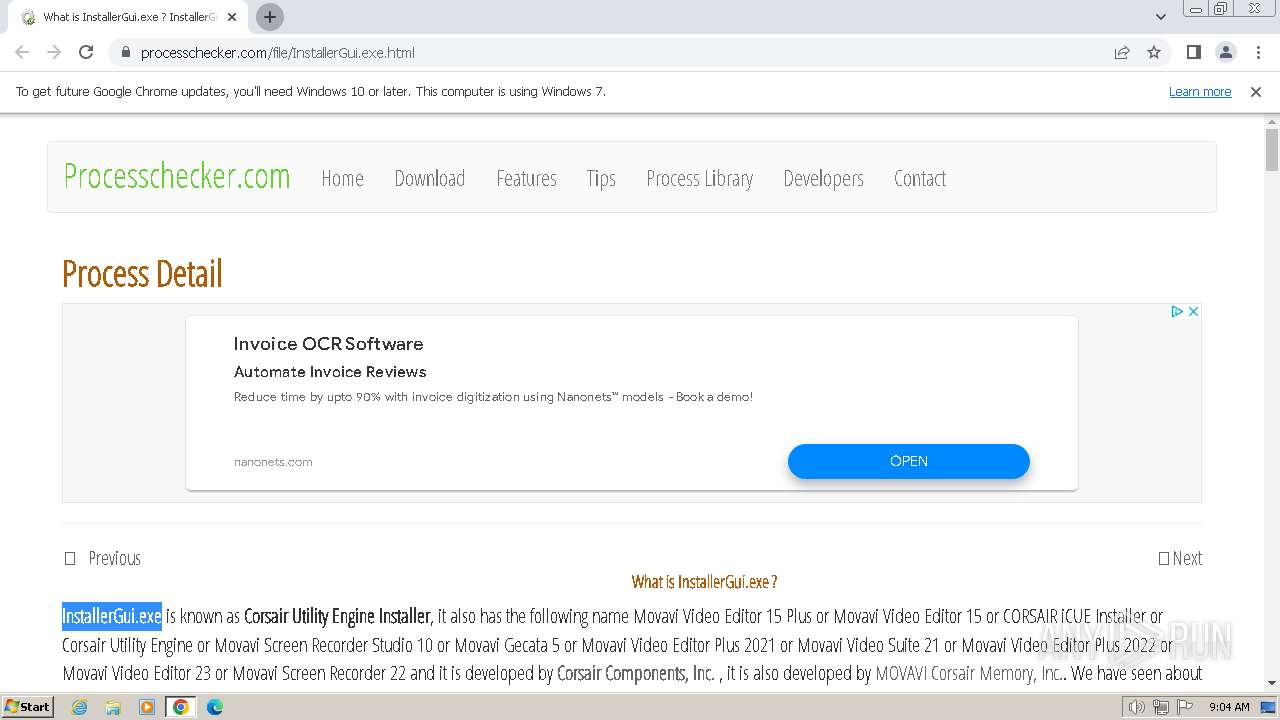Open the Tips menu item
The width and height of the screenshot is (1280, 720).
[x=601, y=178]
